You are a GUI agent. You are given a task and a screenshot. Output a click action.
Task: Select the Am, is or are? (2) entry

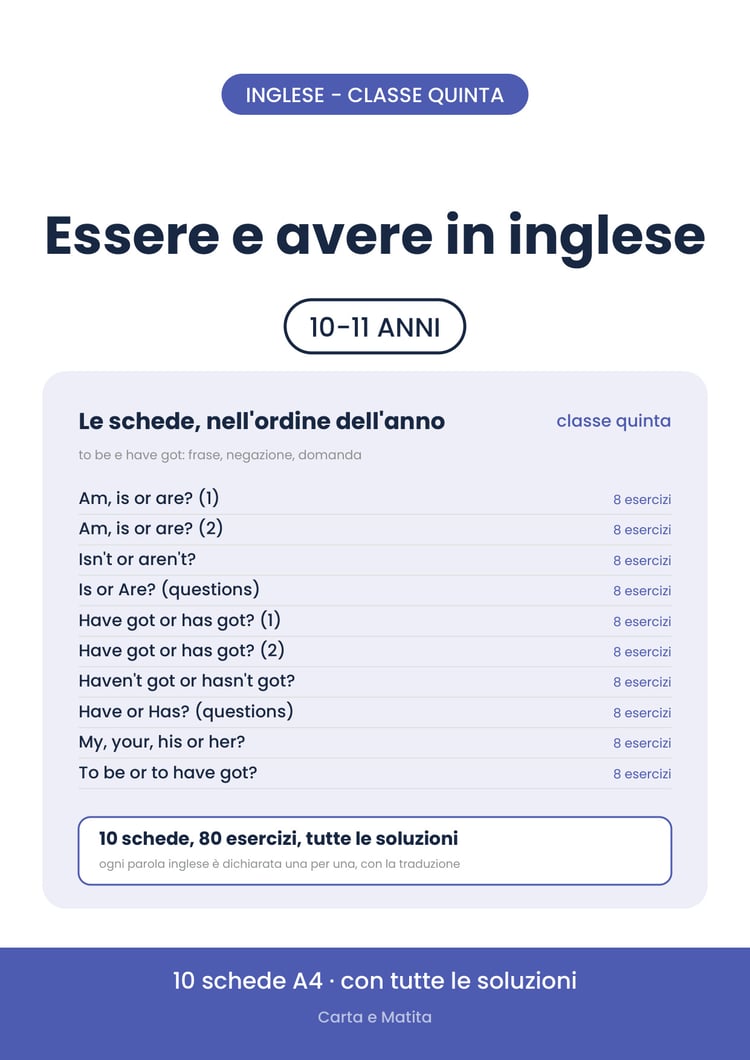coord(375,529)
